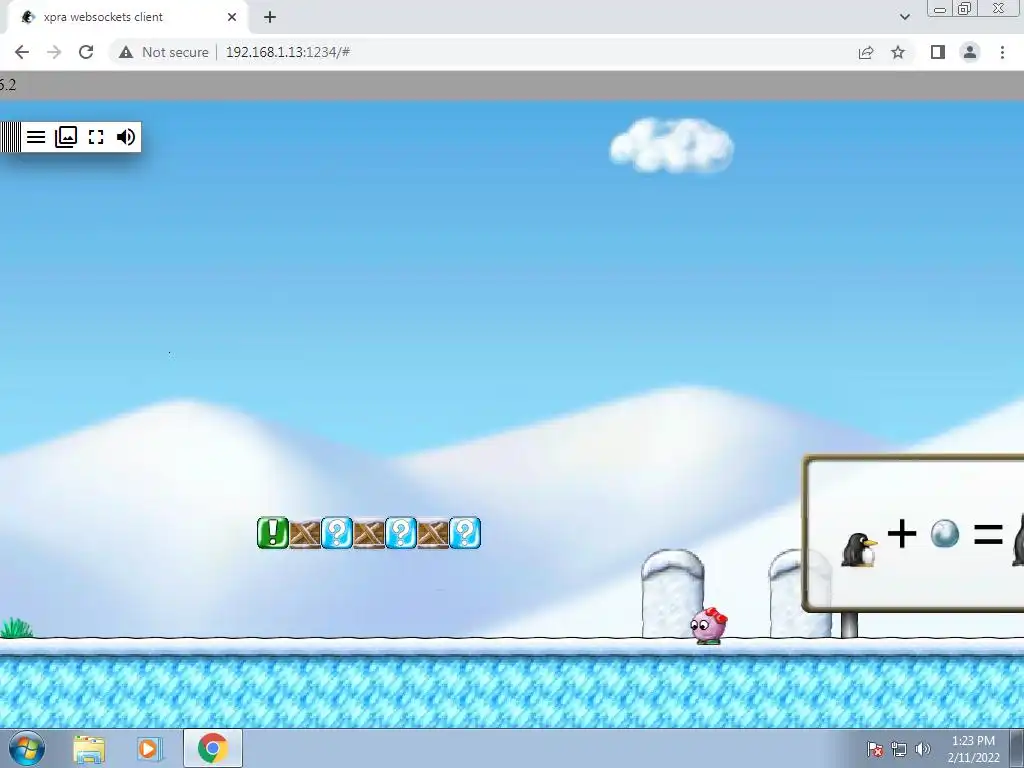Focus the address bar showing 192.168.1.13:1234/#
This screenshot has height=768, width=1024.
[x=288, y=52]
